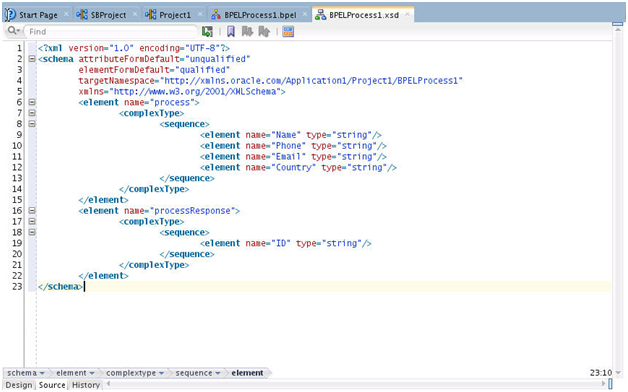Viewport: 628px width, 392px height.
Task: Close the BPELProcess1.xsd tab
Action: point(407,14)
